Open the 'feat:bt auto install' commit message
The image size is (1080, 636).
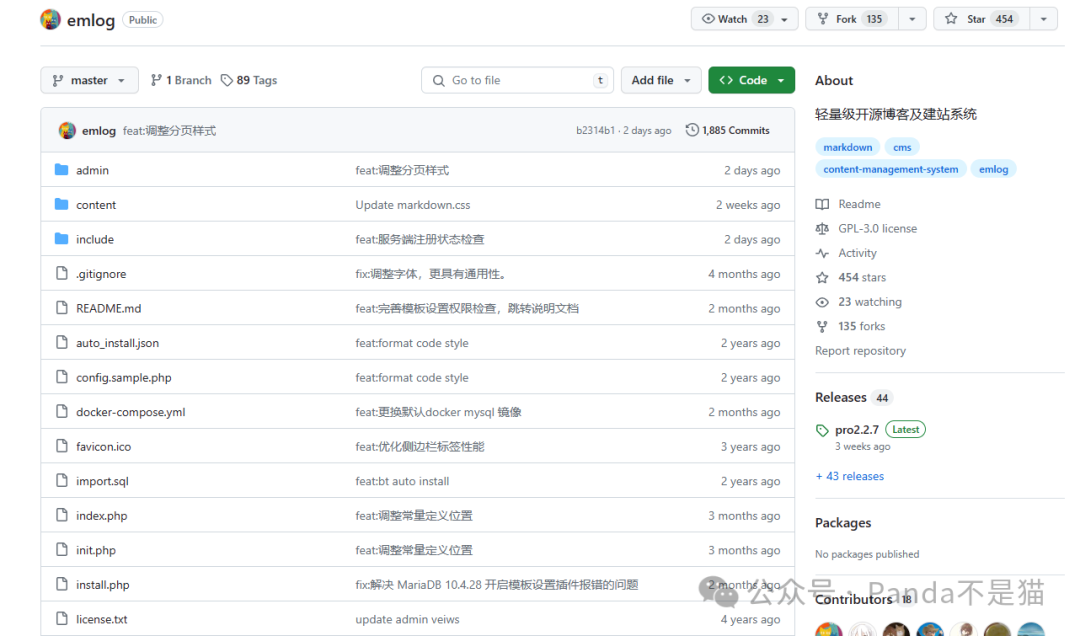(402, 481)
